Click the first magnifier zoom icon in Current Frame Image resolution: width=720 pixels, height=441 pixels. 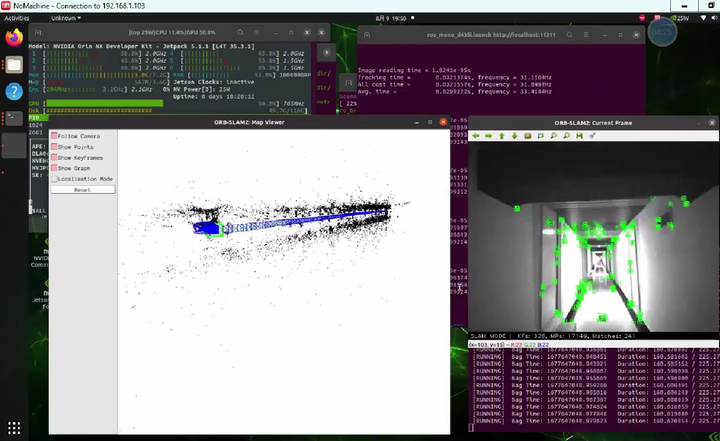coord(554,136)
